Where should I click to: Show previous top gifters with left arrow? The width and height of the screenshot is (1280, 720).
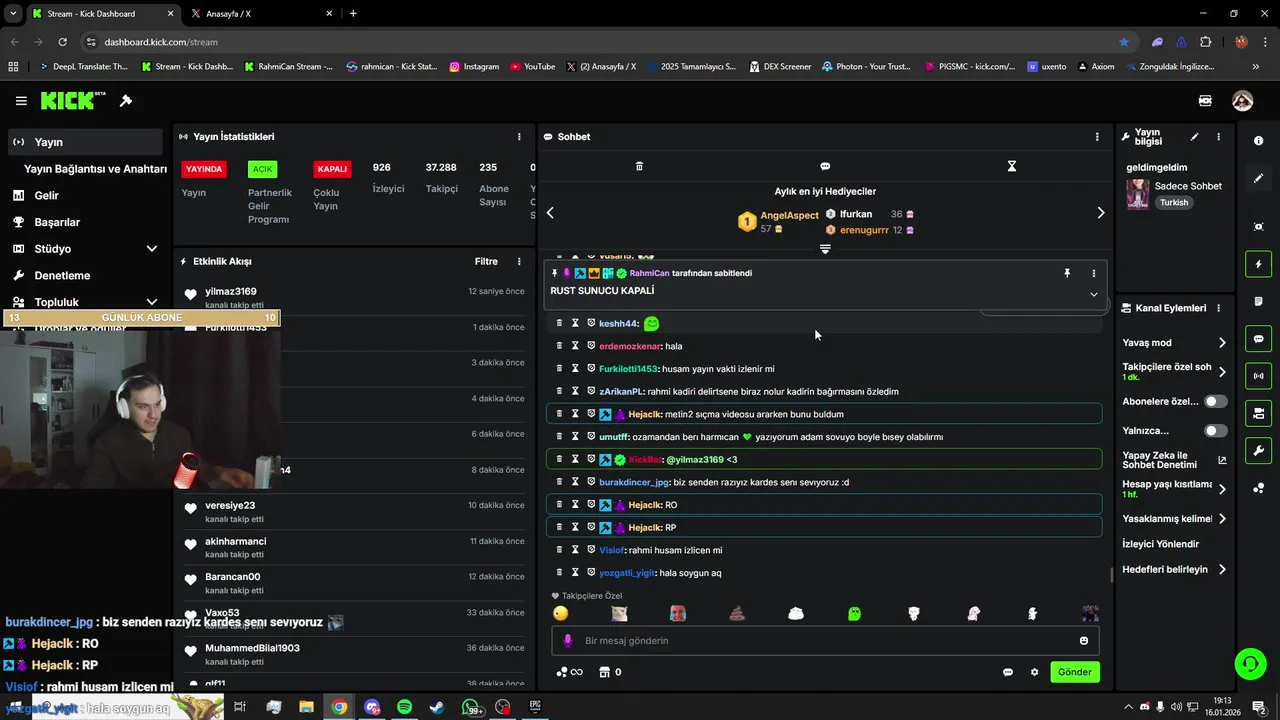[550, 213]
